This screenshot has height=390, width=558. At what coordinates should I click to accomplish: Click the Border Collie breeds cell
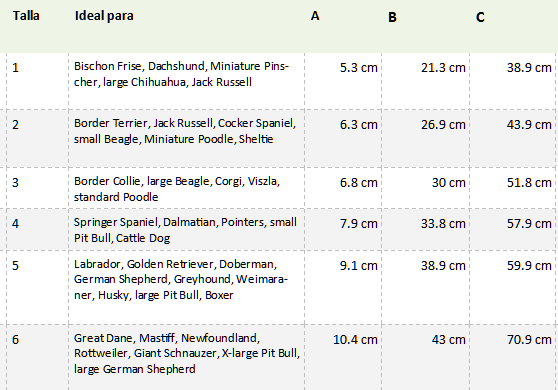click(186, 188)
